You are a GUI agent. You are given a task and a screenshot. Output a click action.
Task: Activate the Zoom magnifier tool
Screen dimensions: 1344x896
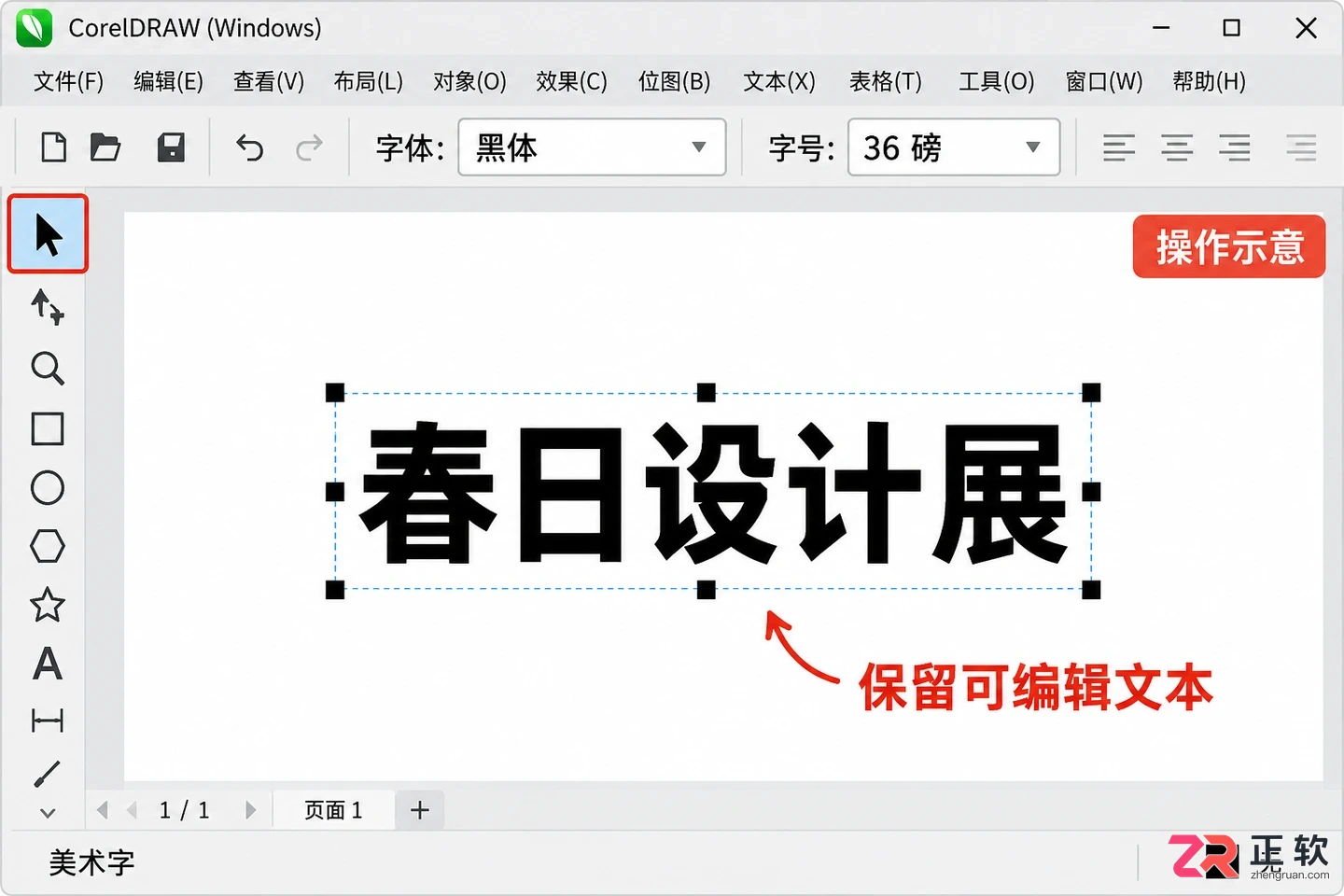(48, 369)
